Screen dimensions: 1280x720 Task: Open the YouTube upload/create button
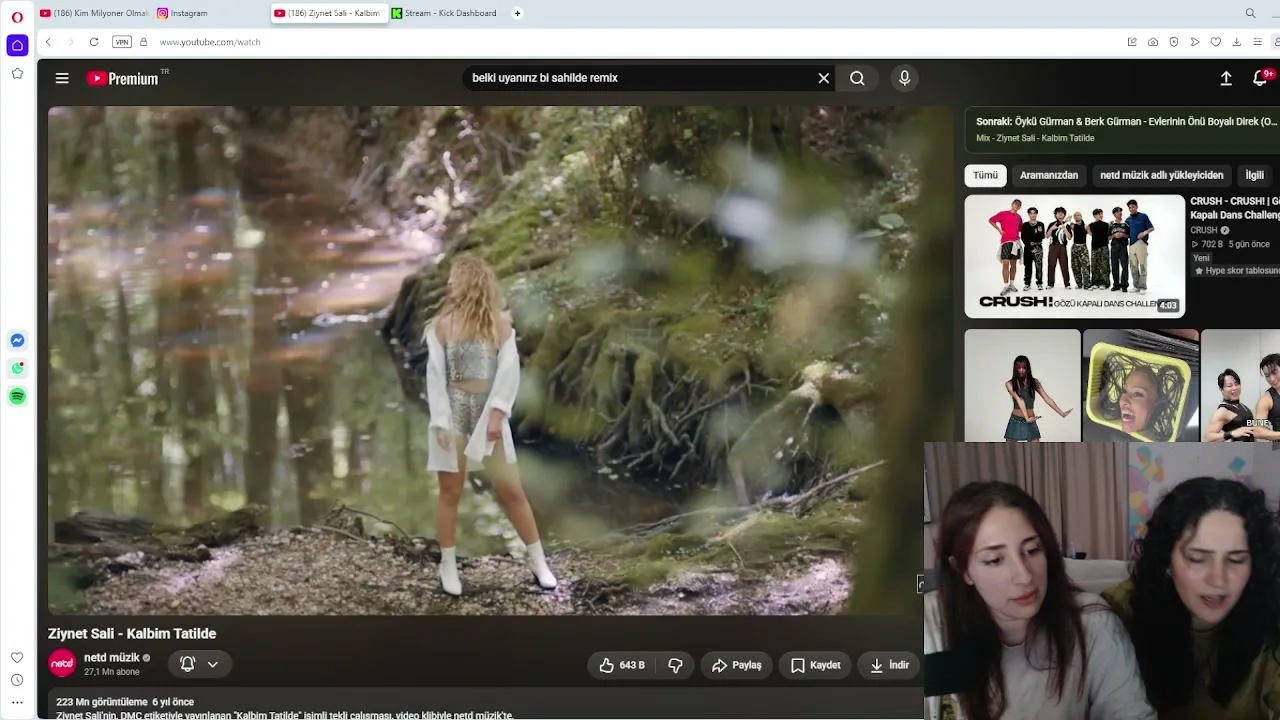pos(1226,78)
